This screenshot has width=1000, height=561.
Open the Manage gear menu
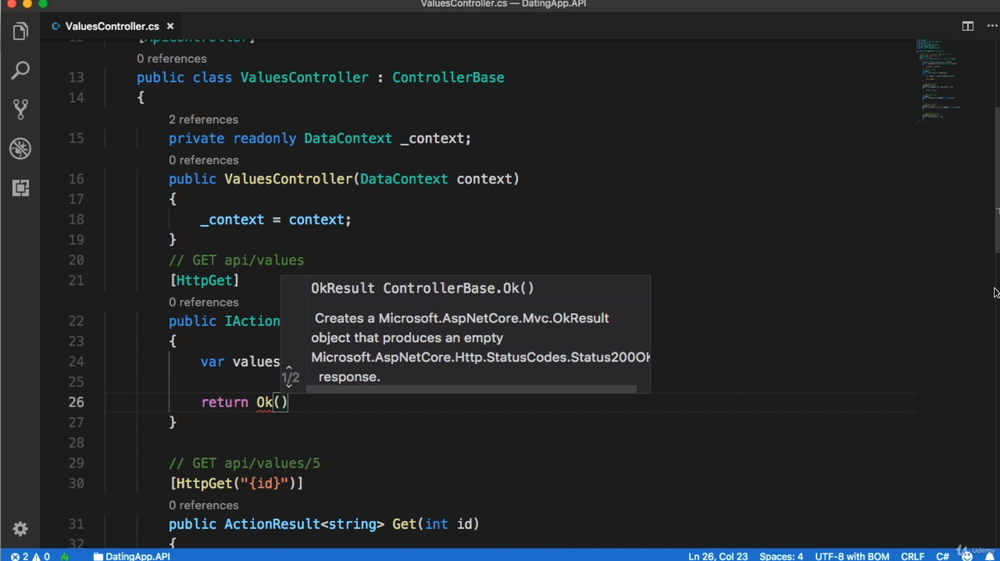coord(20,528)
